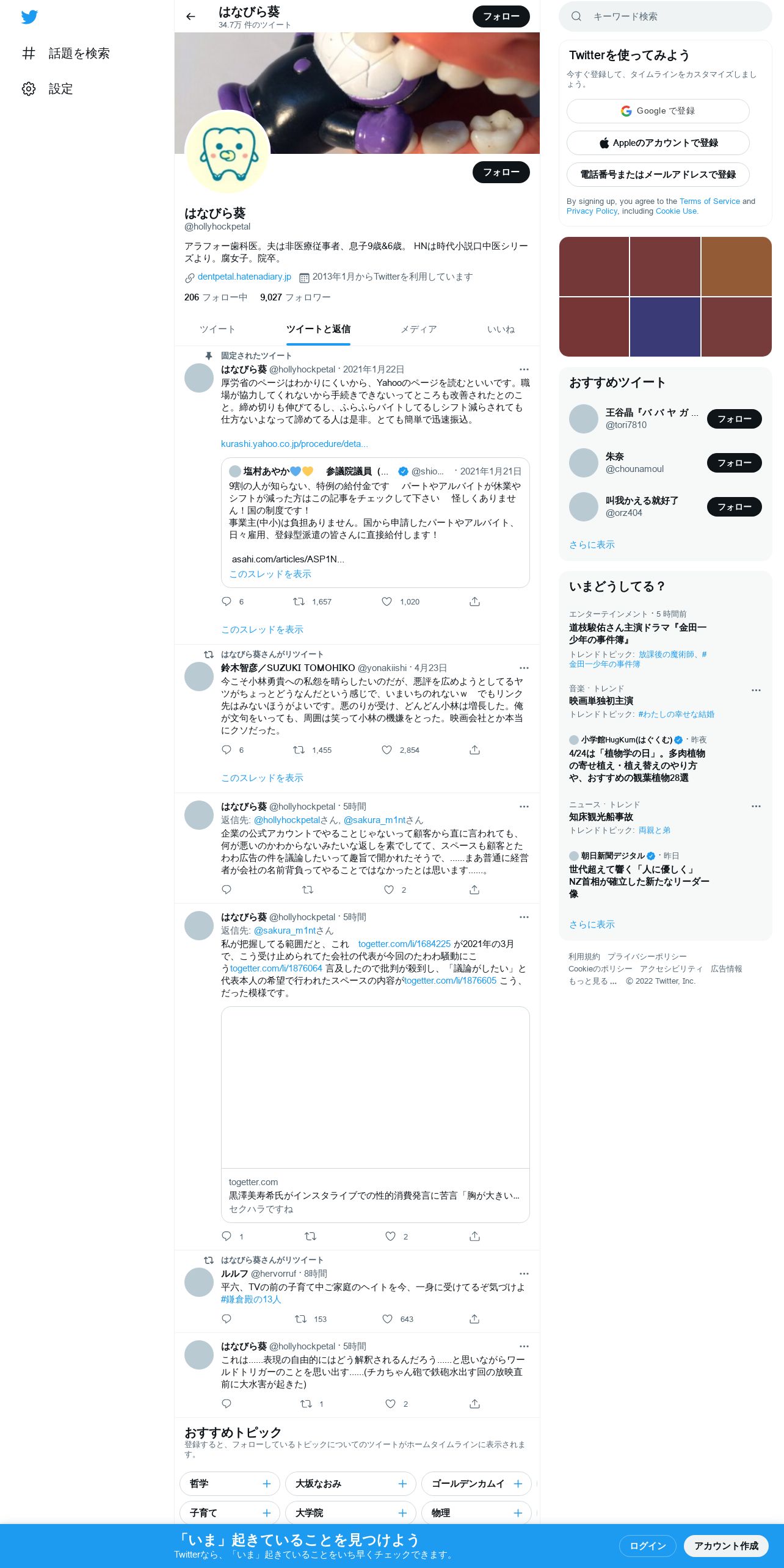Open the tooth character profile avatar
This screenshot has width=784, height=1568.
click(227, 153)
